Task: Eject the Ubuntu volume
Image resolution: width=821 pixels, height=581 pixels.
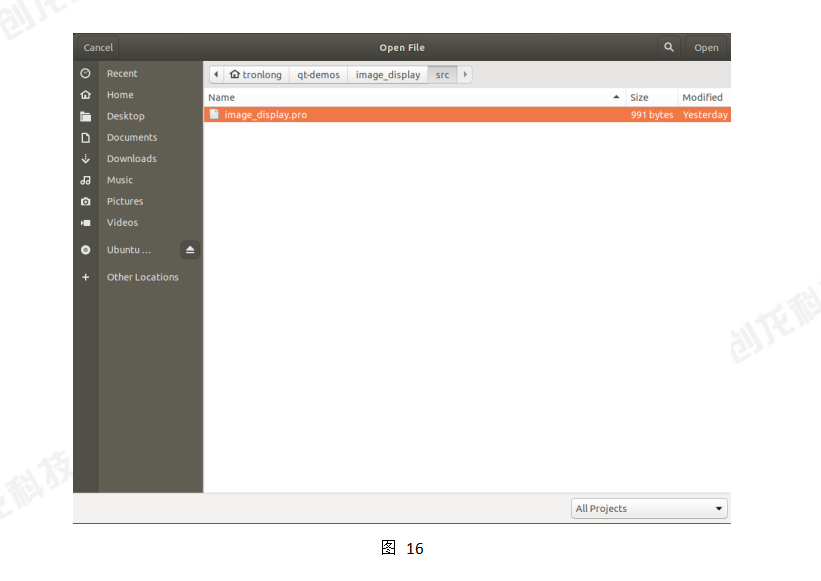Action: (190, 250)
